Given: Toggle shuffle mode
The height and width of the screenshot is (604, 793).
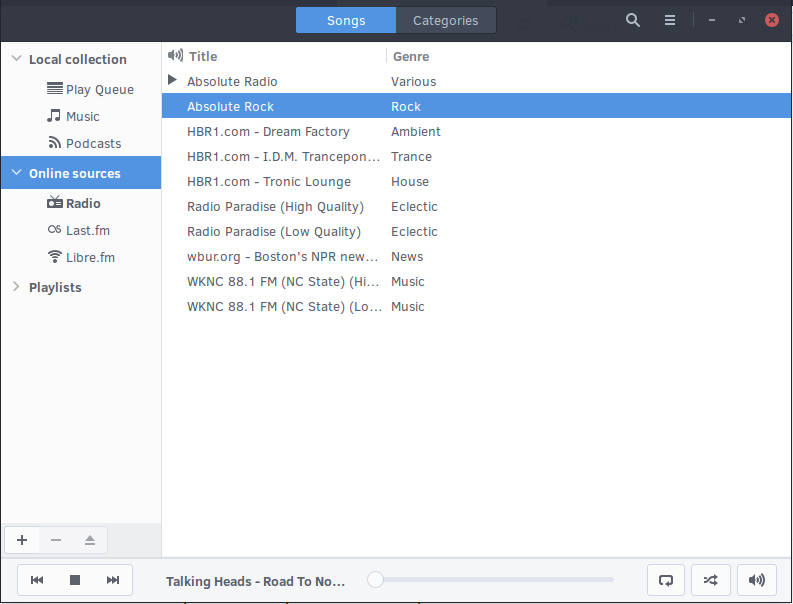Looking at the screenshot, I should click(x=711, y=580).
